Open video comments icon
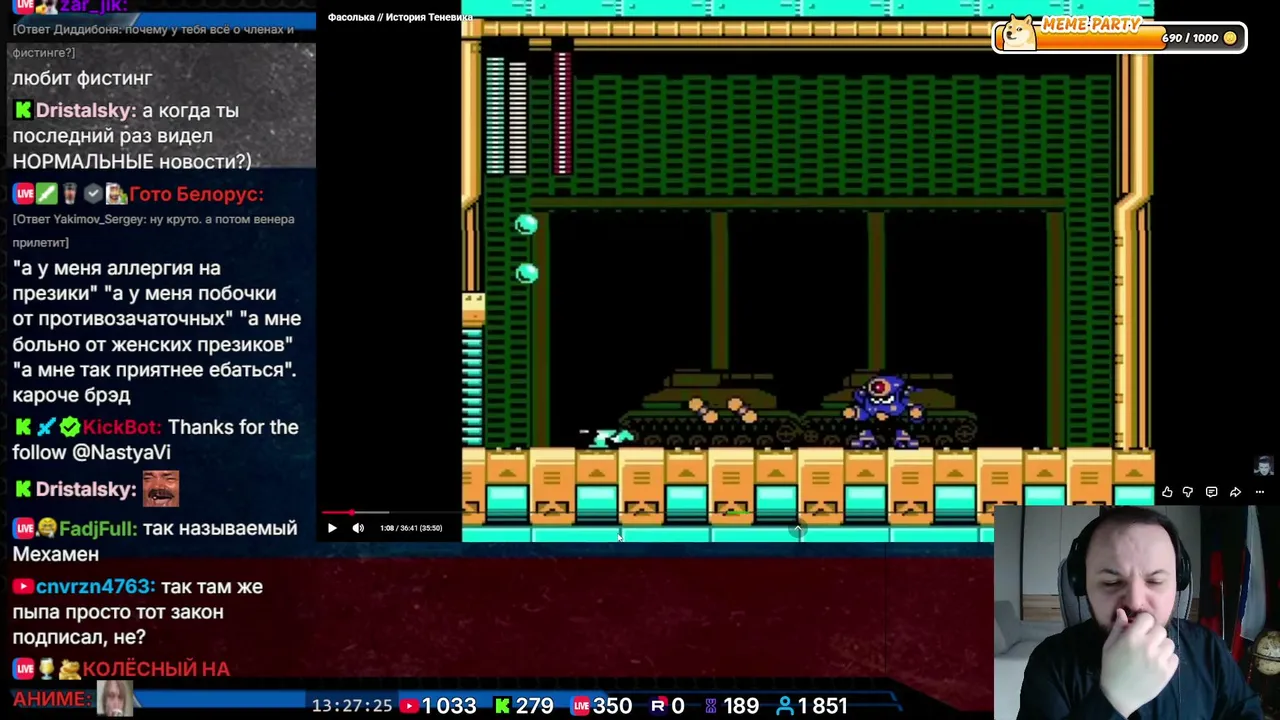 click(1211, 492)
